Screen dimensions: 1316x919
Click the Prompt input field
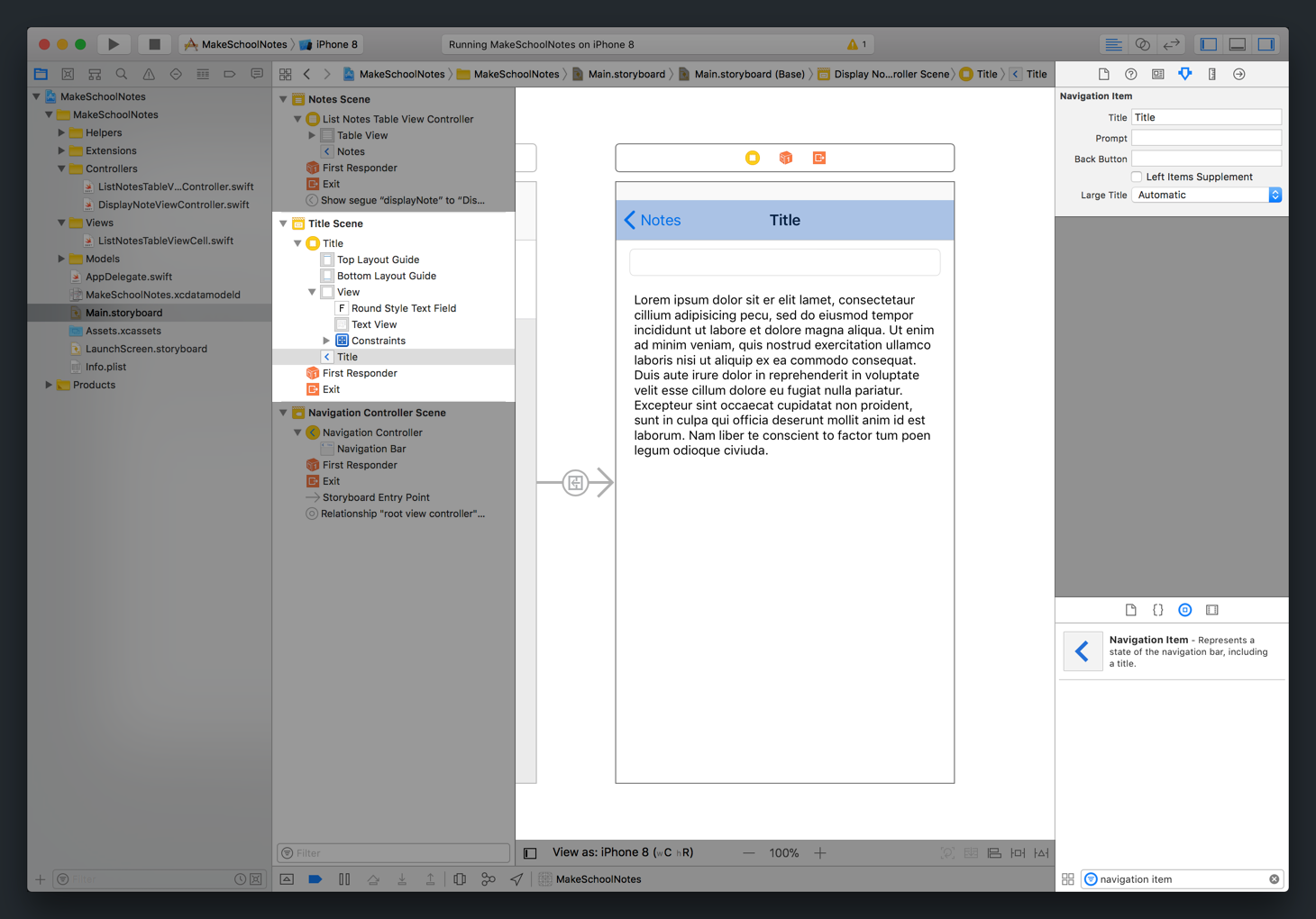[1205, 138]
